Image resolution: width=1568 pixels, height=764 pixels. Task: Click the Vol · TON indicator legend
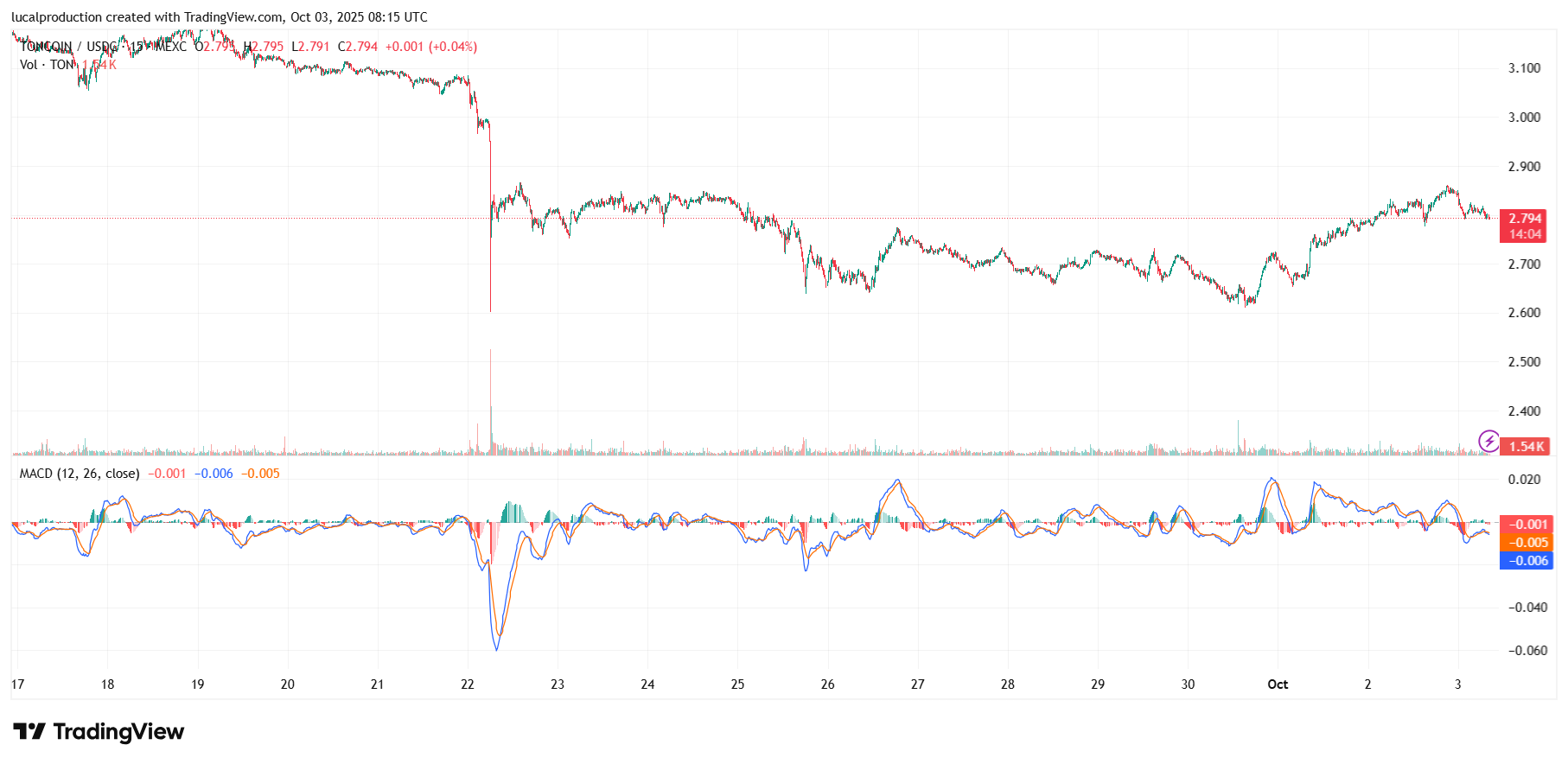pos(48,65)
